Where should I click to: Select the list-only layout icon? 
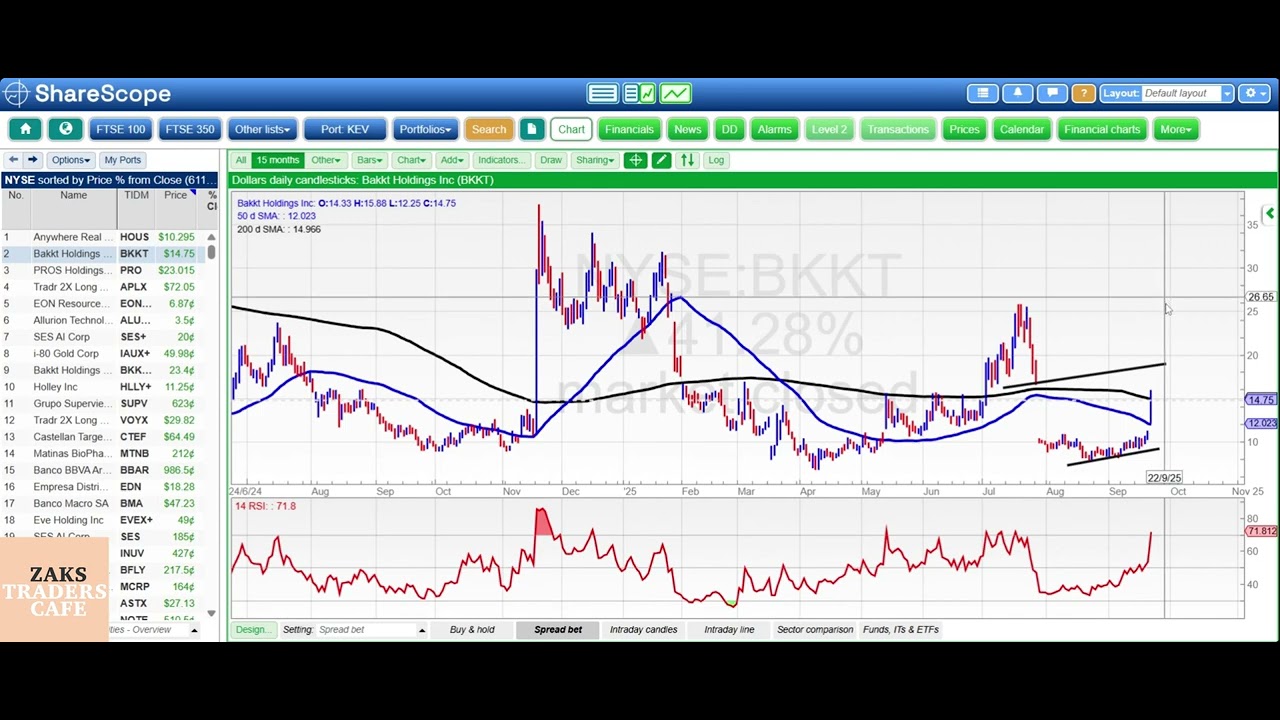tap(602, 93)
